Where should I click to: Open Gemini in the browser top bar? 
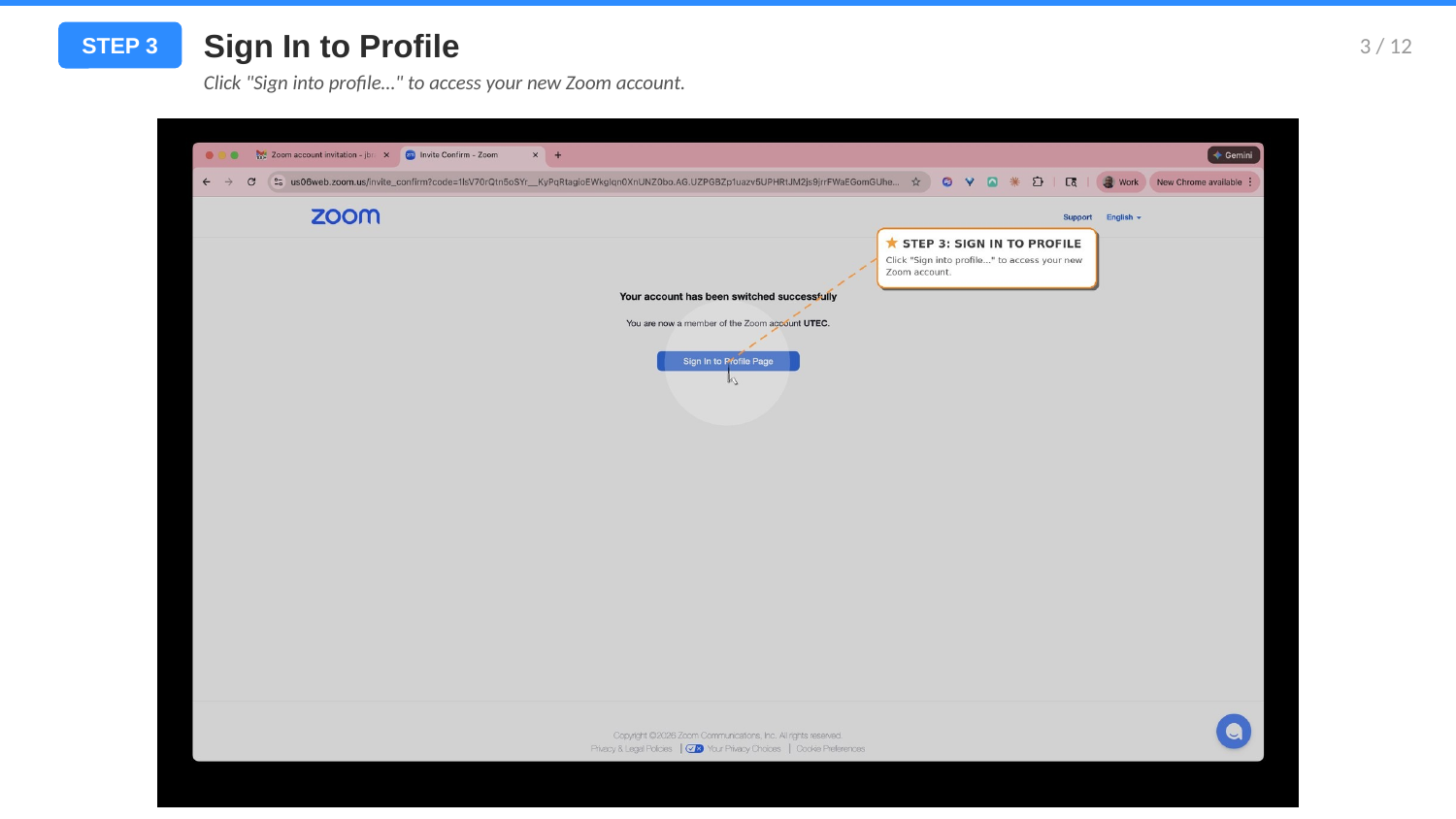pos(1234,155)
